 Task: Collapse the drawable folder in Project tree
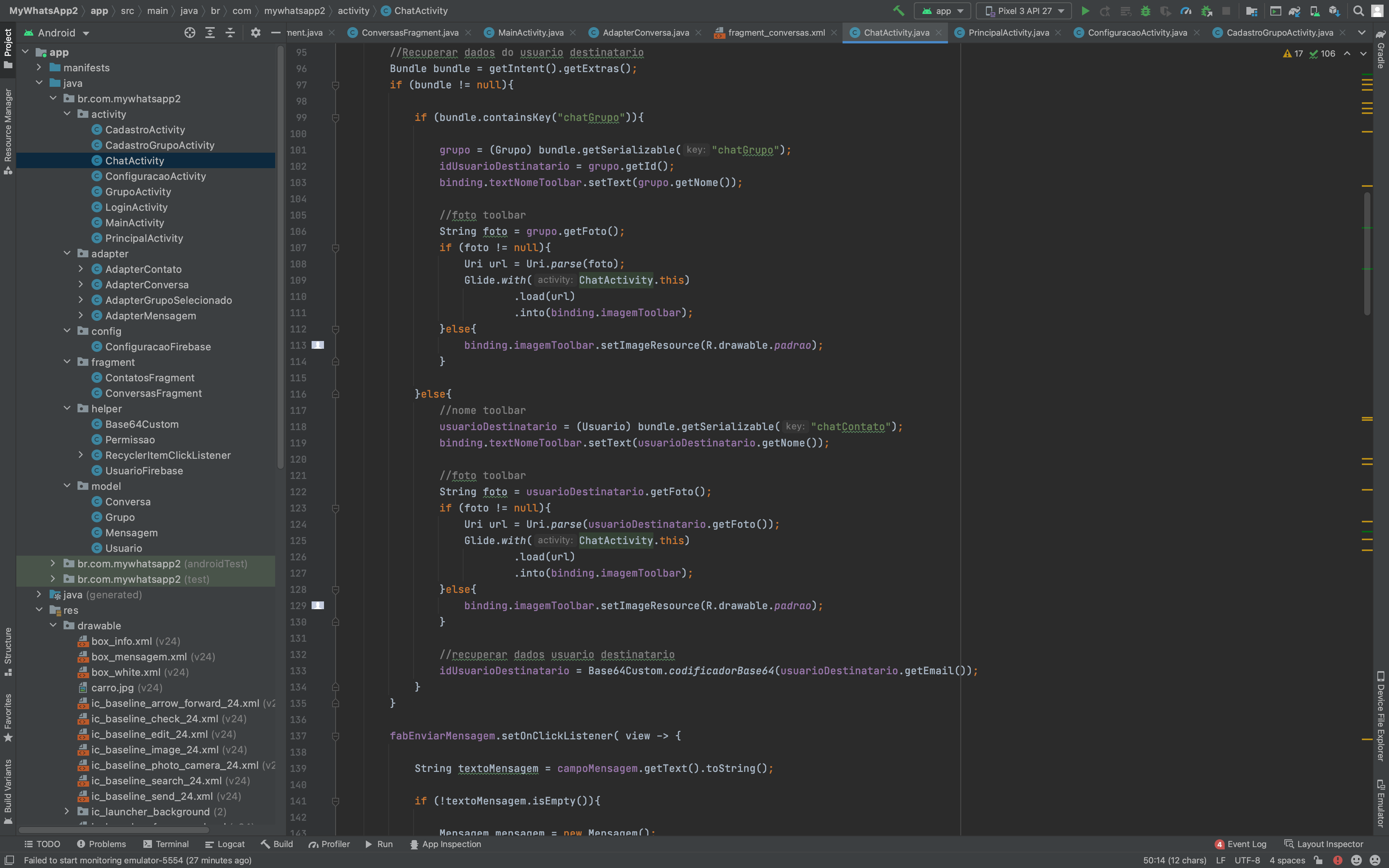coord(53,626)
